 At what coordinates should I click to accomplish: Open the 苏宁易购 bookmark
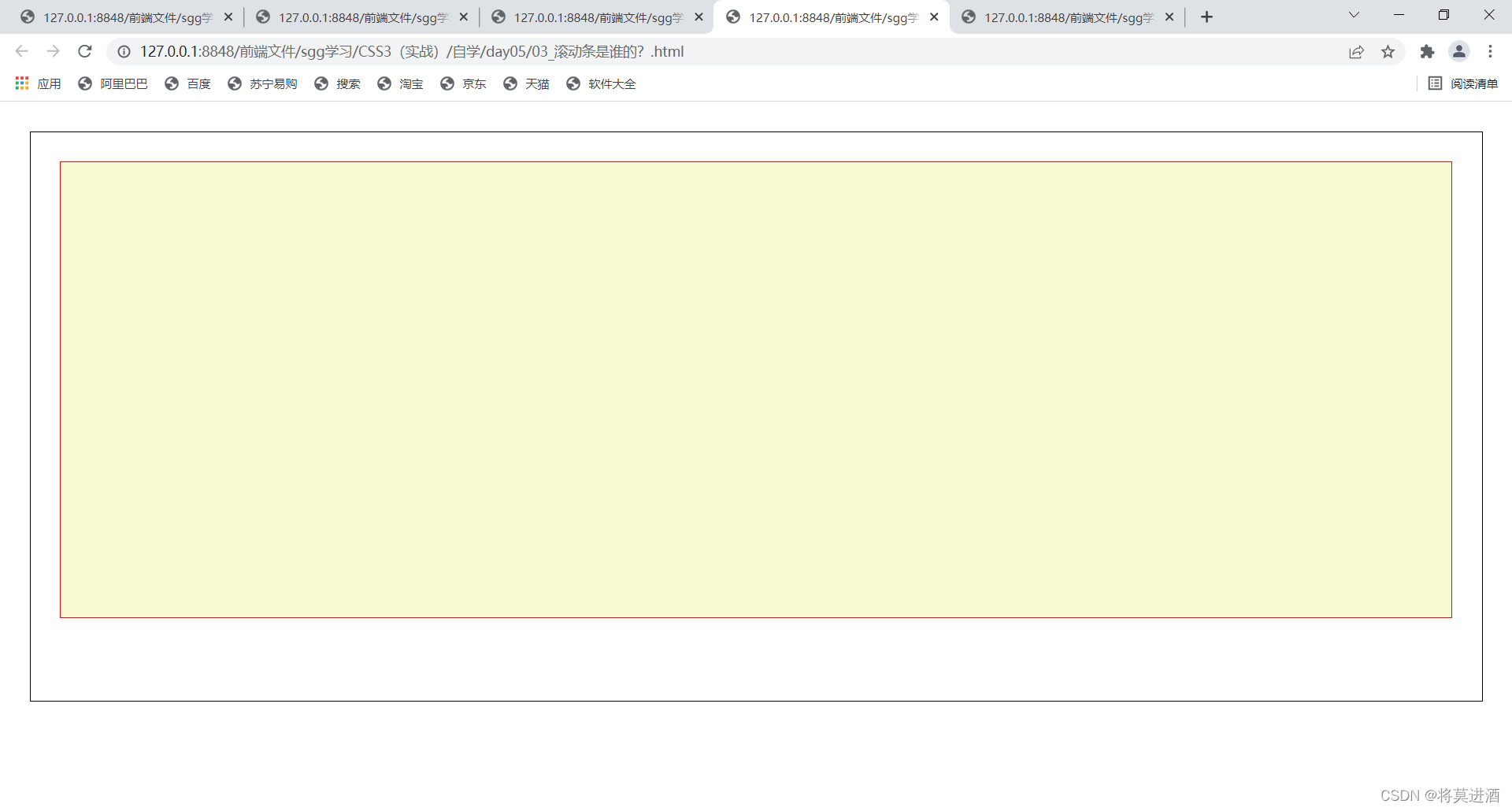(x=262, y=83)
